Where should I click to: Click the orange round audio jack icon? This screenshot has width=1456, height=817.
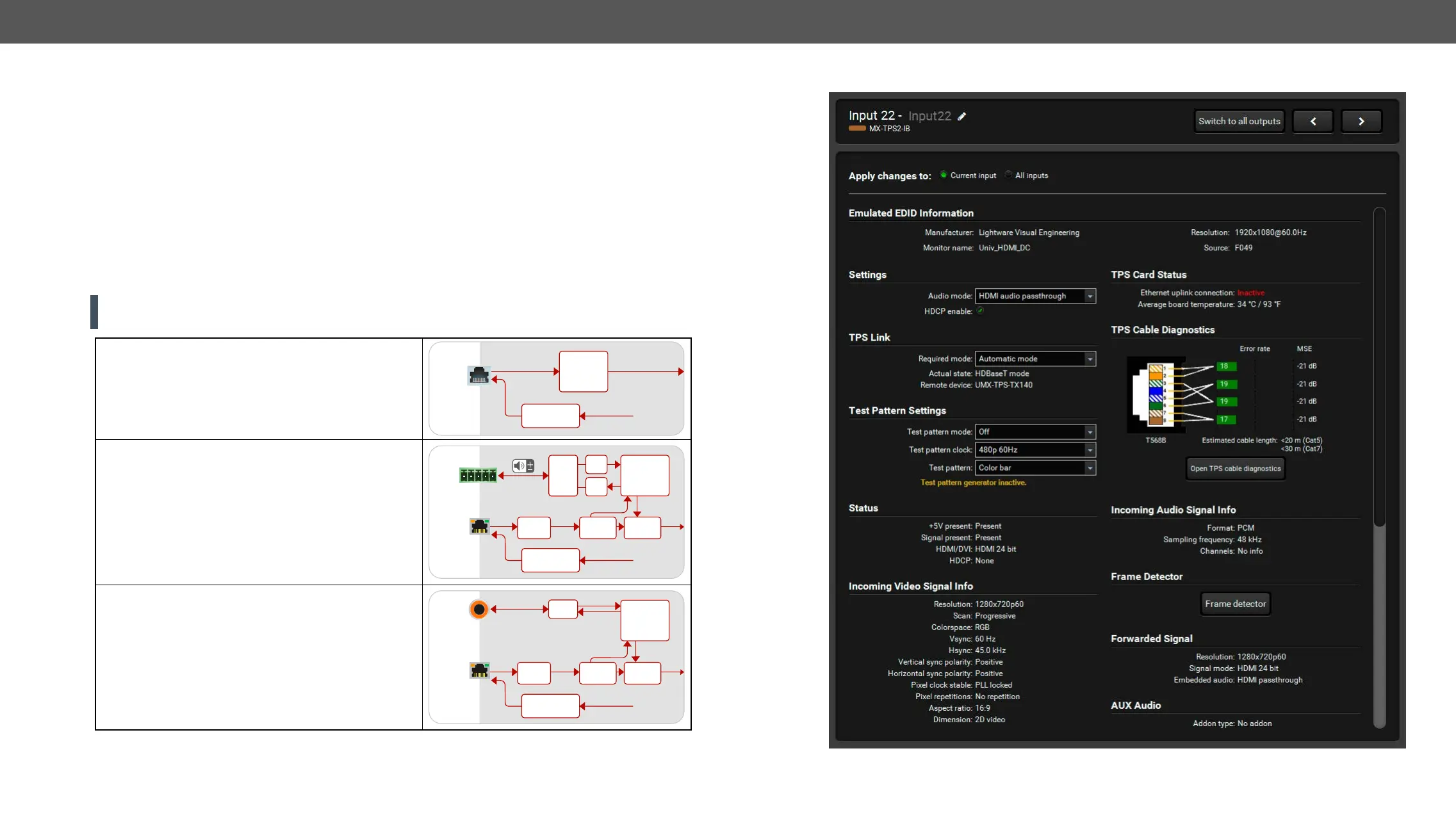[479, 610]
